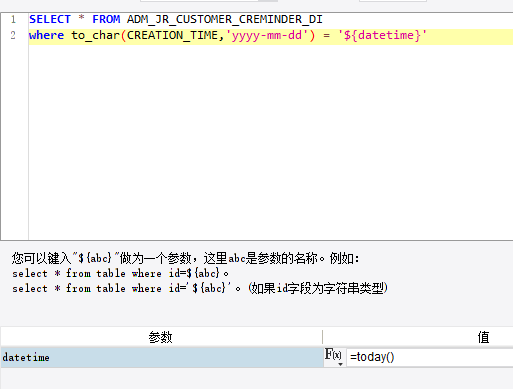Sort by the 参数 column header

pyautogui.click(x=161, y=337)
